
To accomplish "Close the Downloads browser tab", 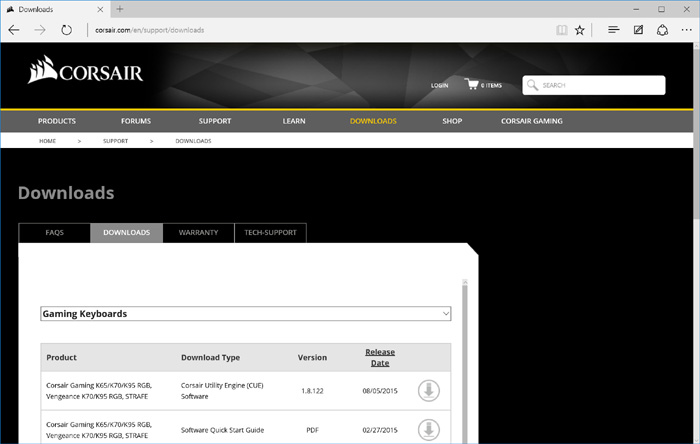I will [x=100, y=9].
